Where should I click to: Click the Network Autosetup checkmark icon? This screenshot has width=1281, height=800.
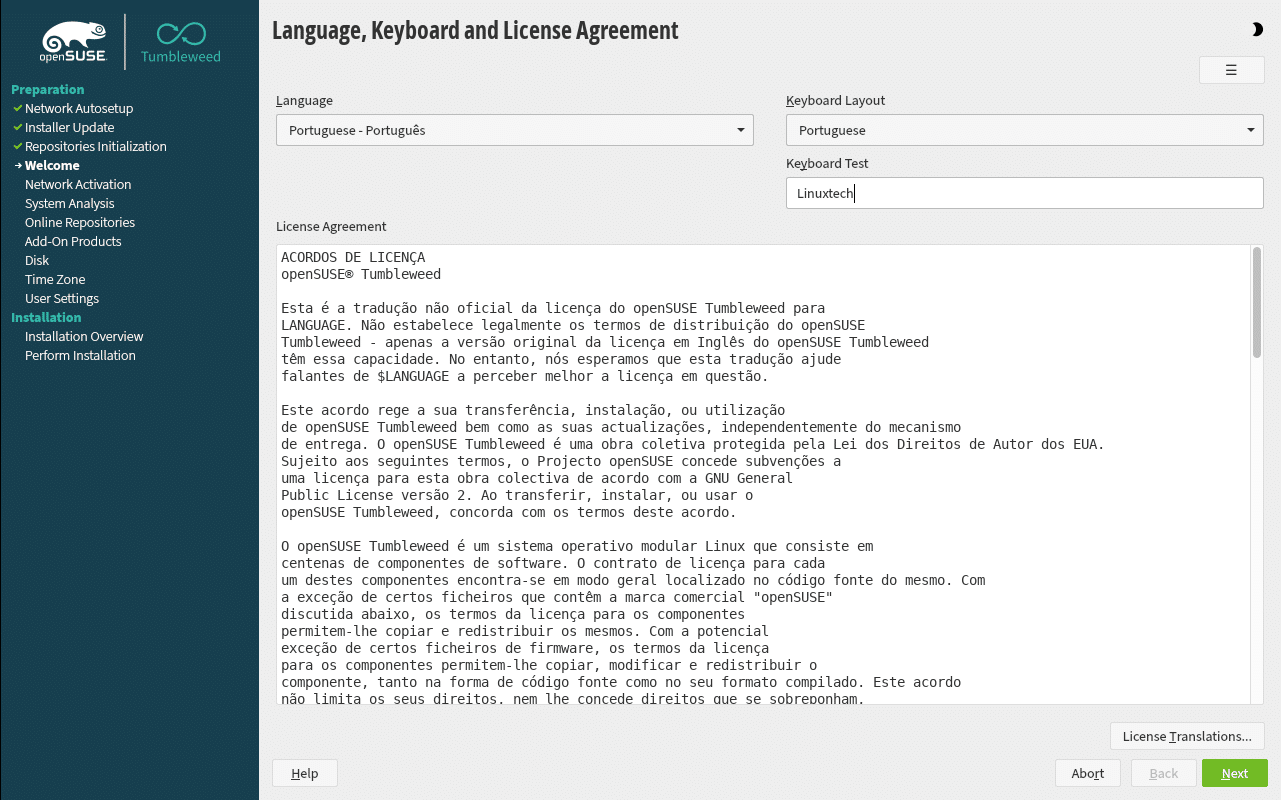coord(17,108)
